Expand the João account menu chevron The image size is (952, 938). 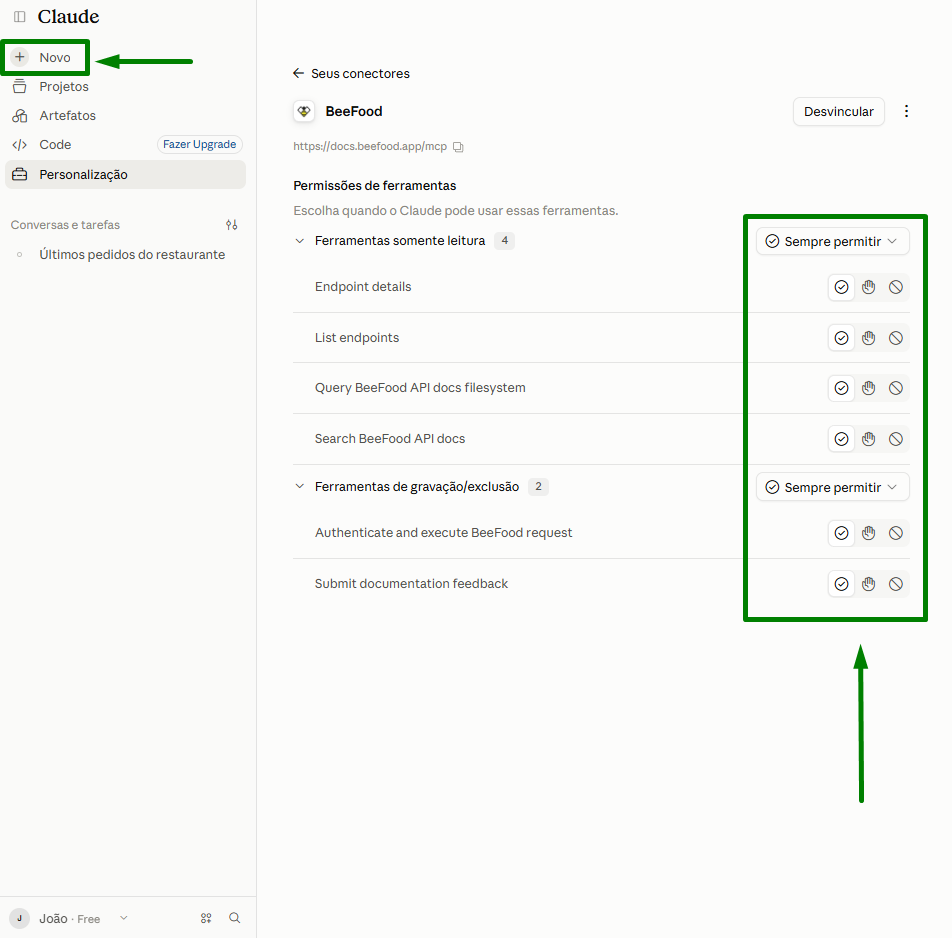click(x=124, y=918)
